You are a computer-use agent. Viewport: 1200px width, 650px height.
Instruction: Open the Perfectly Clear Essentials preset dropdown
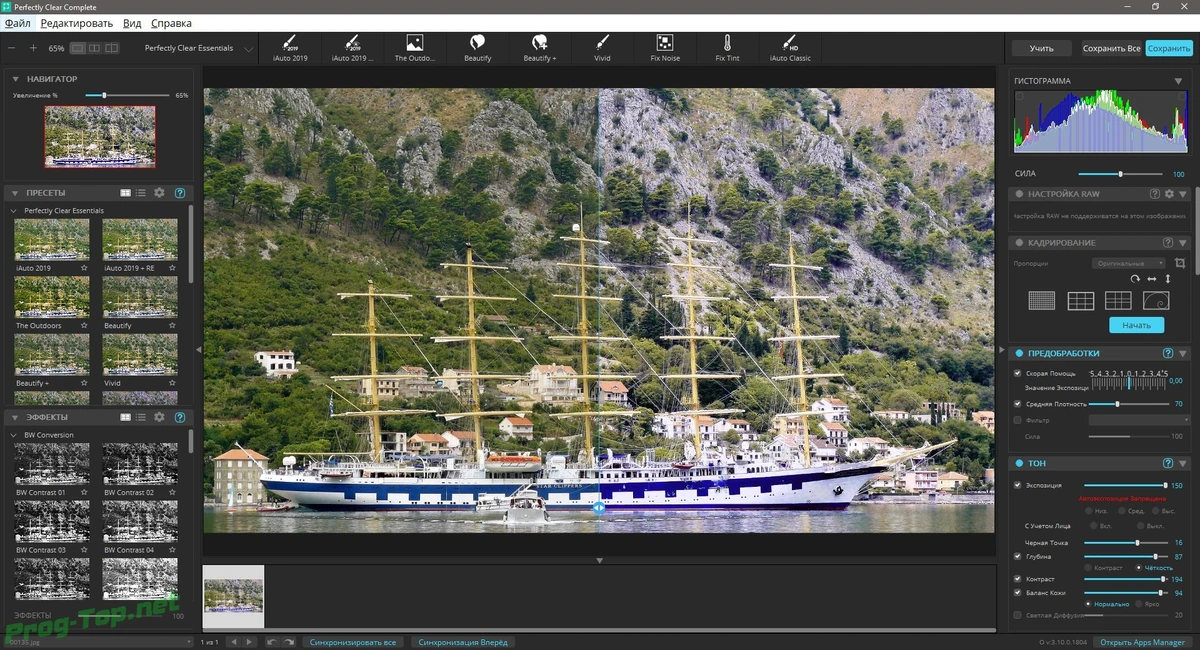coord(198,48)
